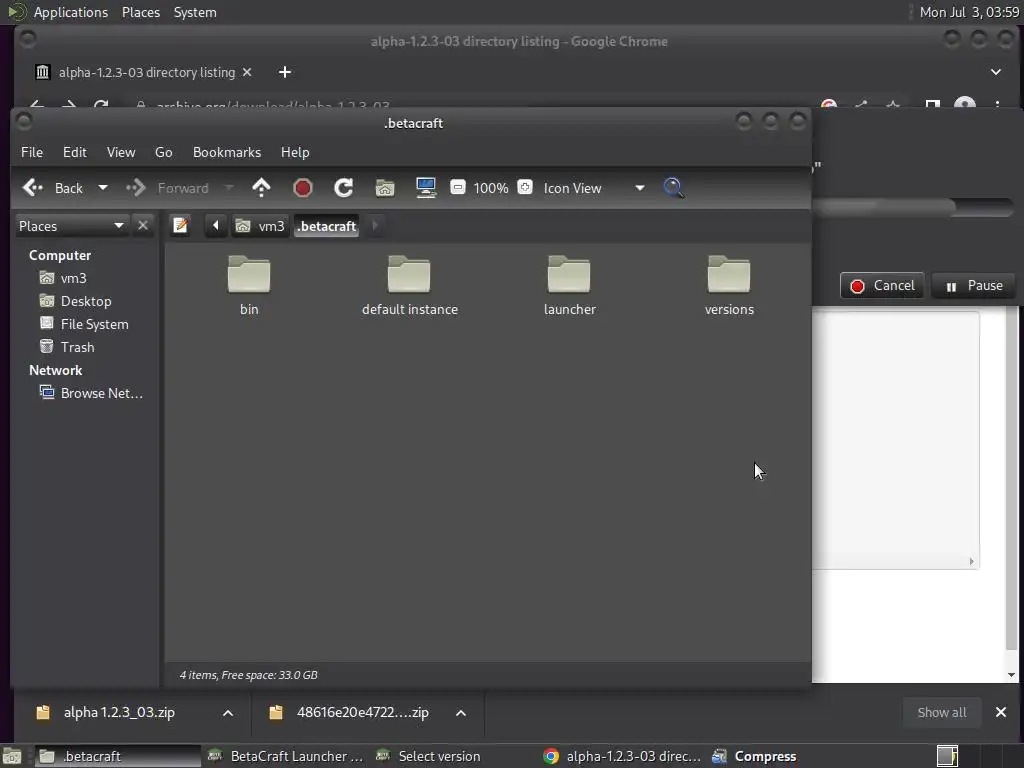Open the Places system menu
The image size is (1024, 768).
(x=140, y=12)
